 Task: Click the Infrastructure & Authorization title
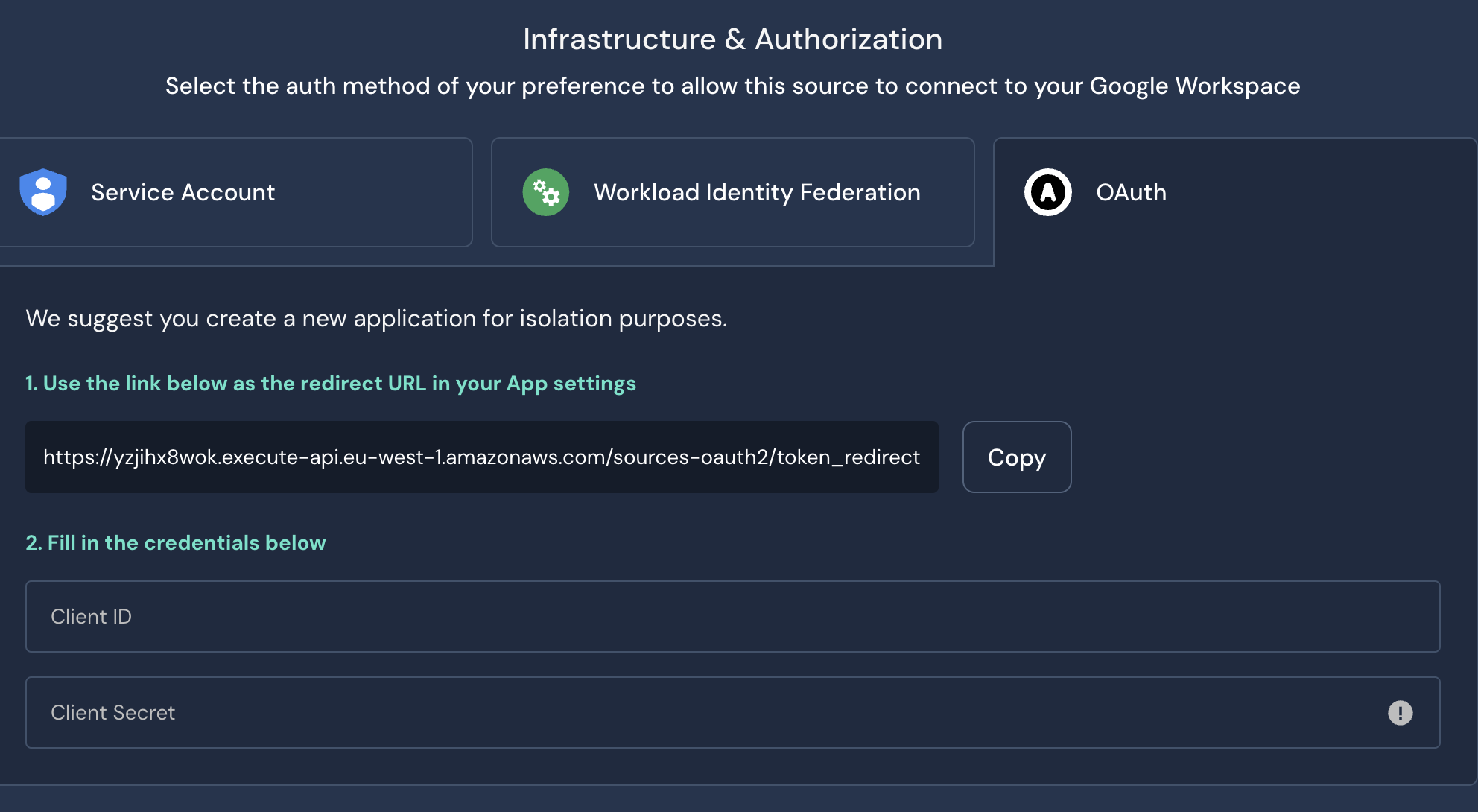pyautogui.click(x=732, y=39)
